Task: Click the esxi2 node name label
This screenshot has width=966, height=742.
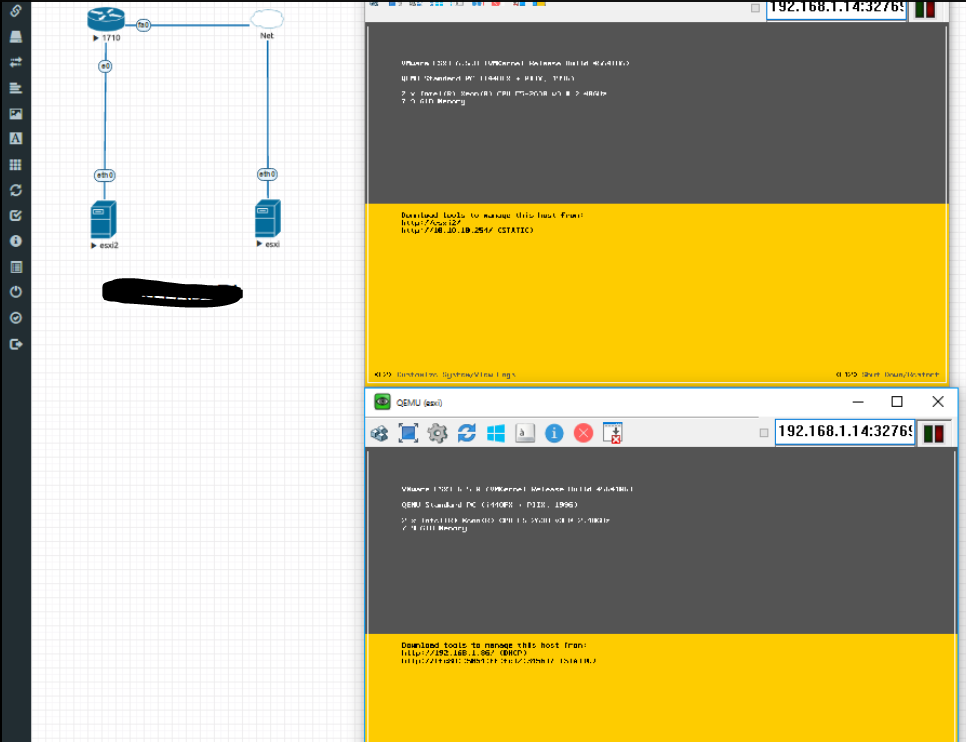Action: click(108, 245)
